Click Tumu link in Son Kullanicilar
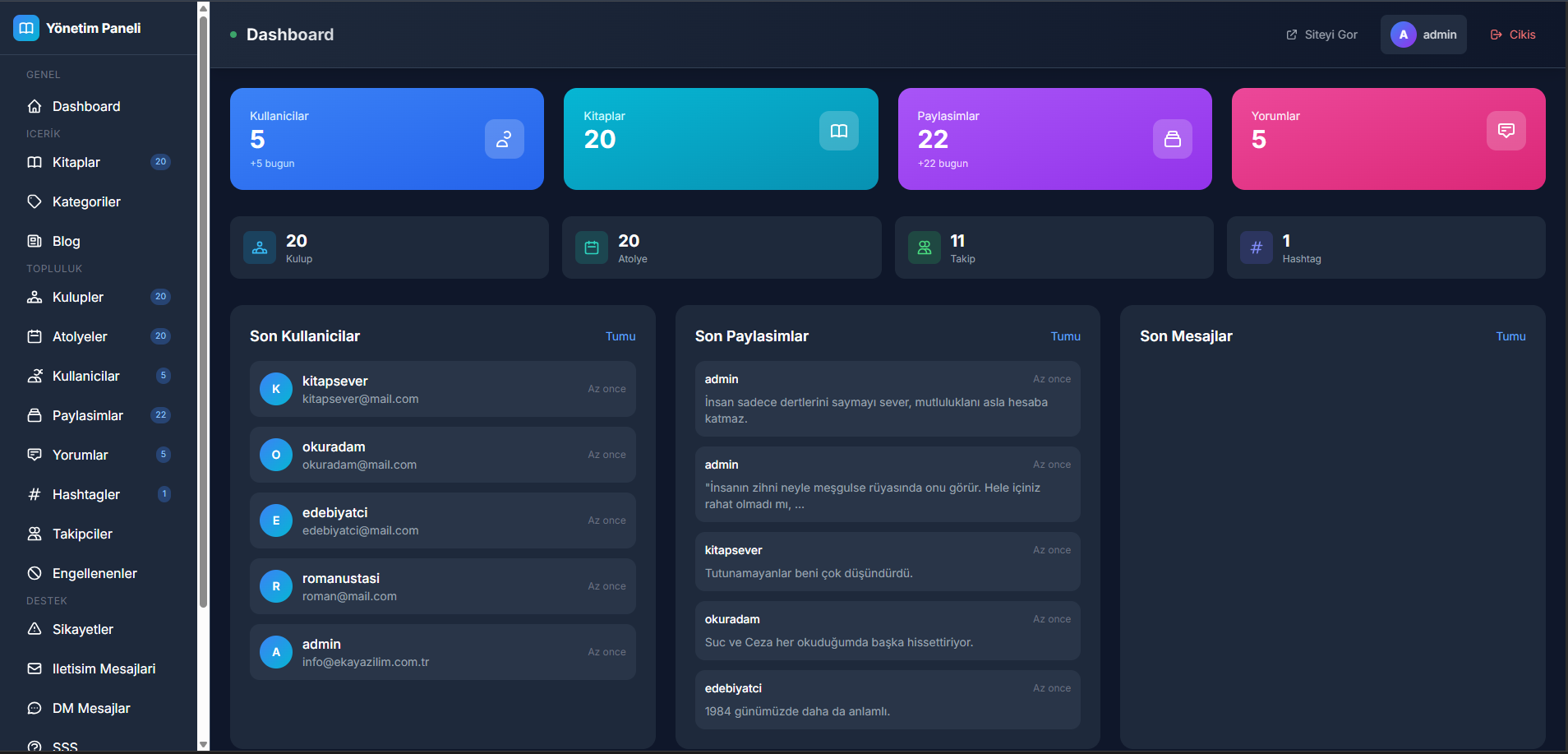The width and height of the screenshot is (1568, 754). (620, 336)
